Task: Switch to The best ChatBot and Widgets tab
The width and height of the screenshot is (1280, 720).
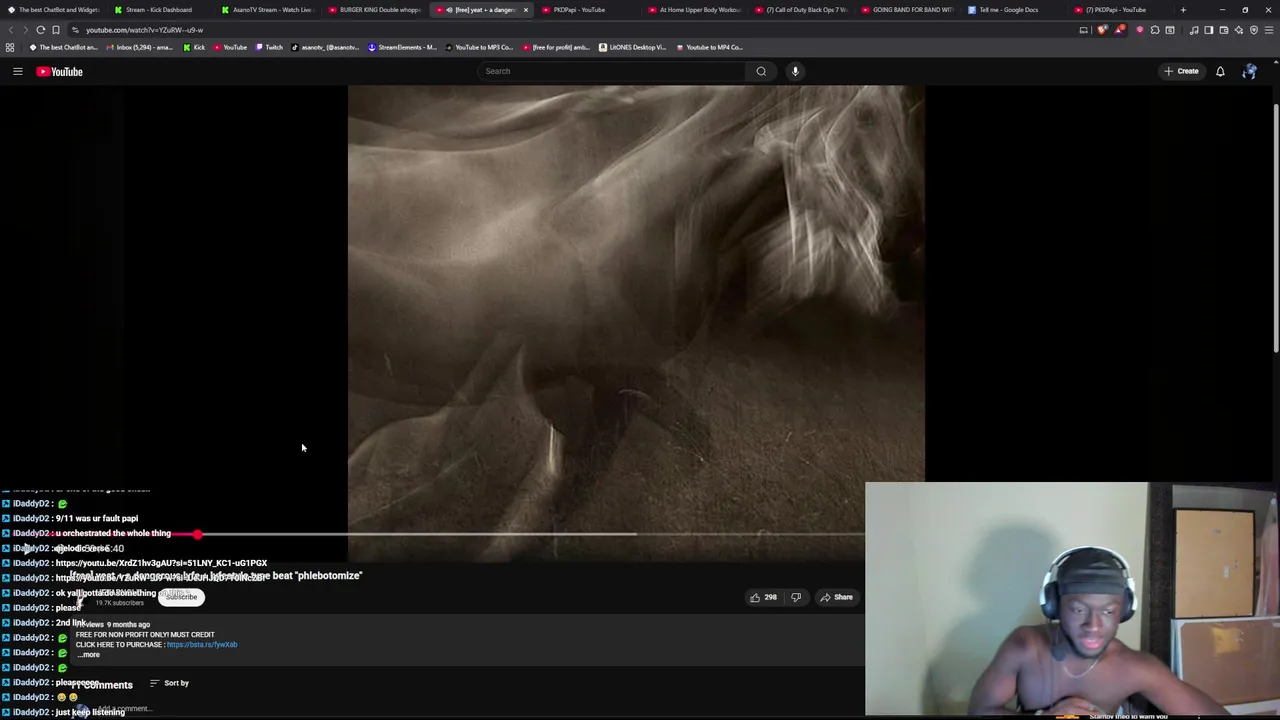Action: tap(53, 10)
